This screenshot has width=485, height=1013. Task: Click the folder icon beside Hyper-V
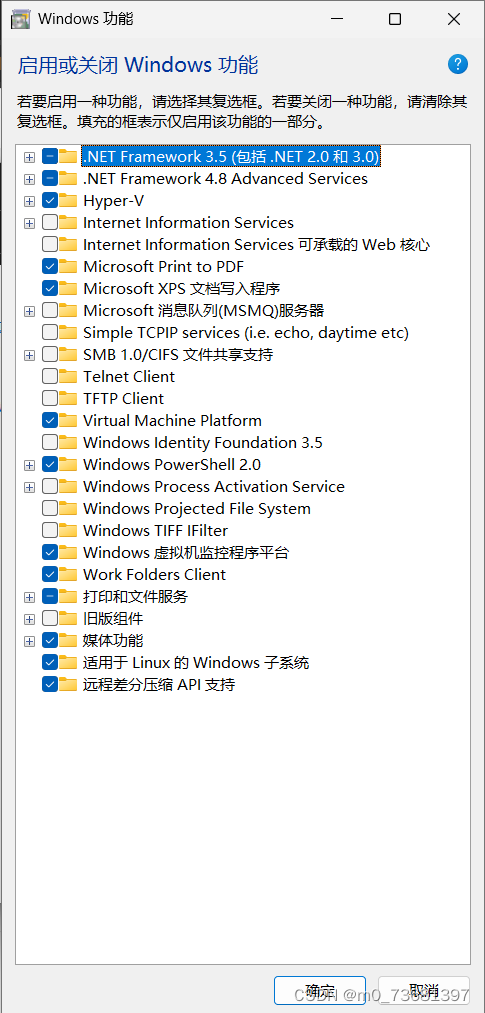(x=68, y=200)
